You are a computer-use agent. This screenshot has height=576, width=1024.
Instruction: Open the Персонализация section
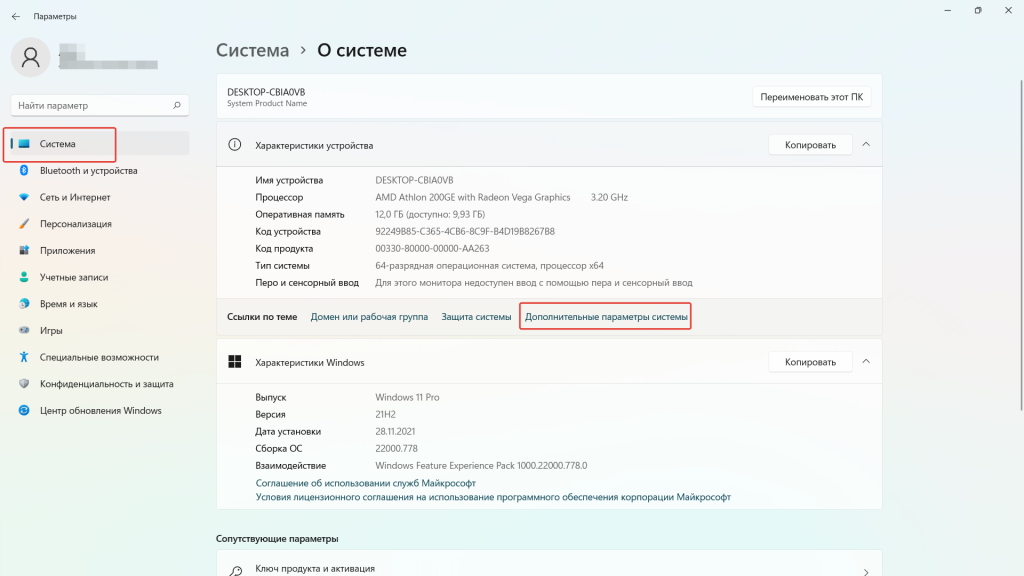[99, 224]
